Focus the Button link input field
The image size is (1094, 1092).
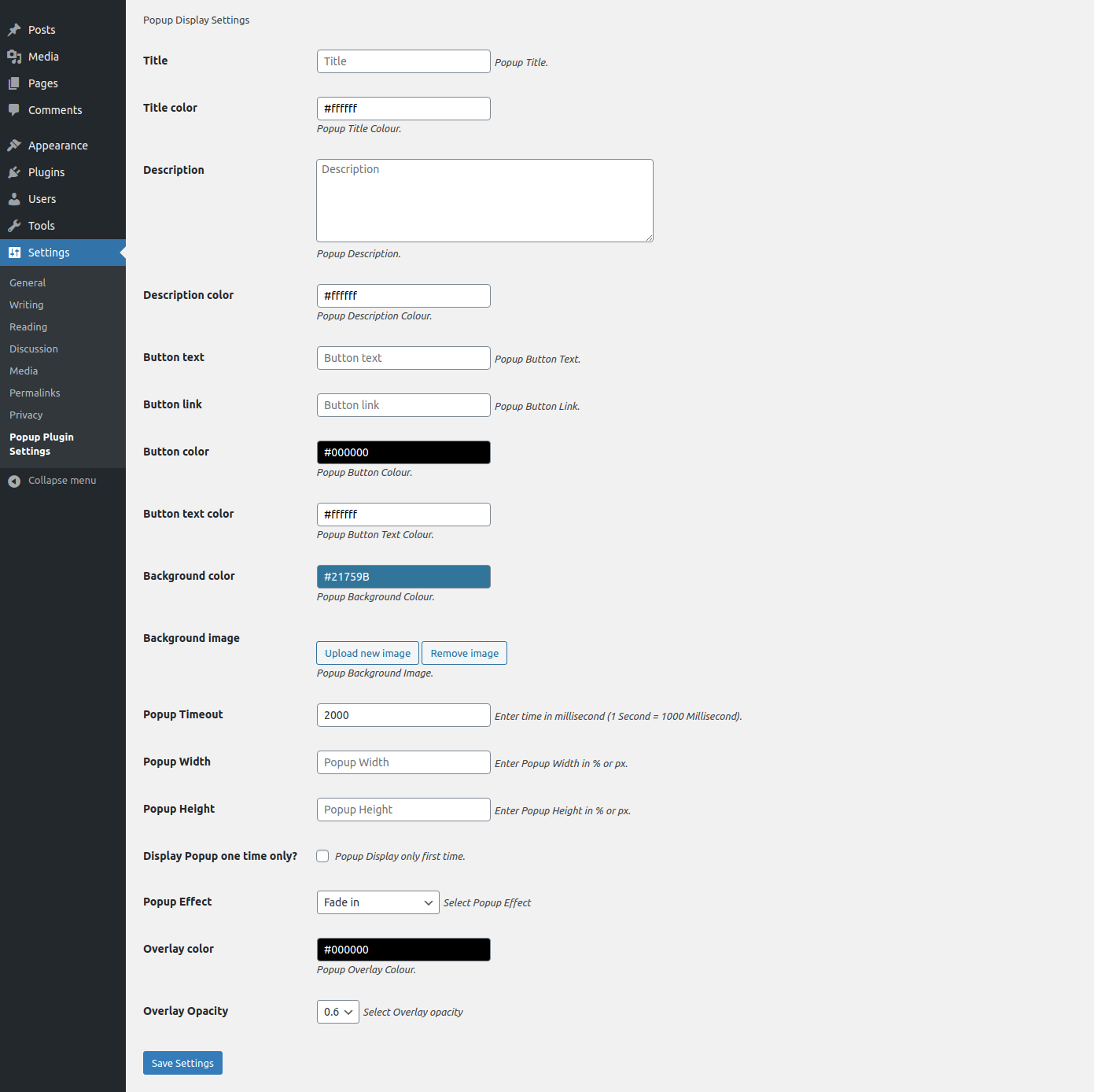tap(403, 405)
